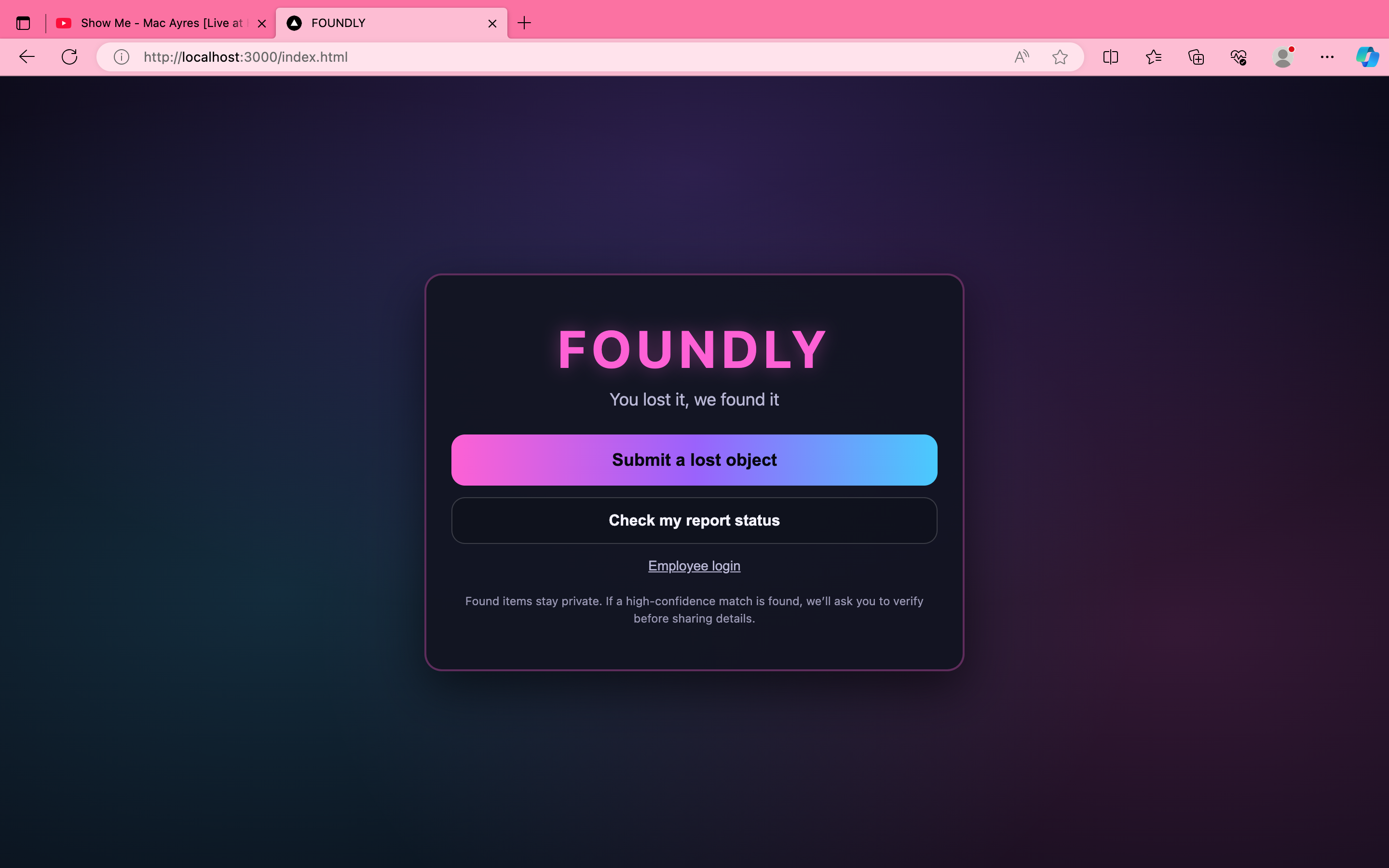This screenshot has width=1389, height=868.
Task: Open Settings and more ellipsis menu
Action: (1327, 57)
